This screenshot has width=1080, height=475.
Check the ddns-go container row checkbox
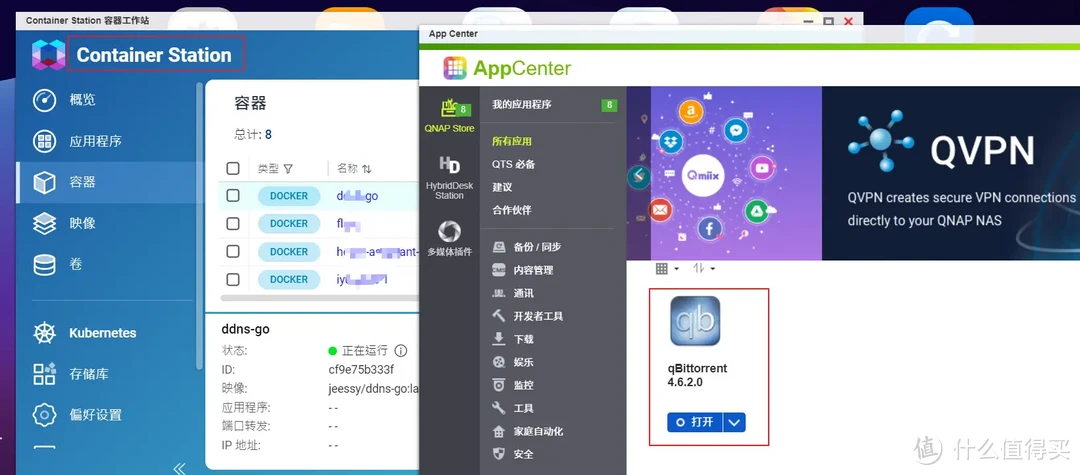tap(233, 196)
